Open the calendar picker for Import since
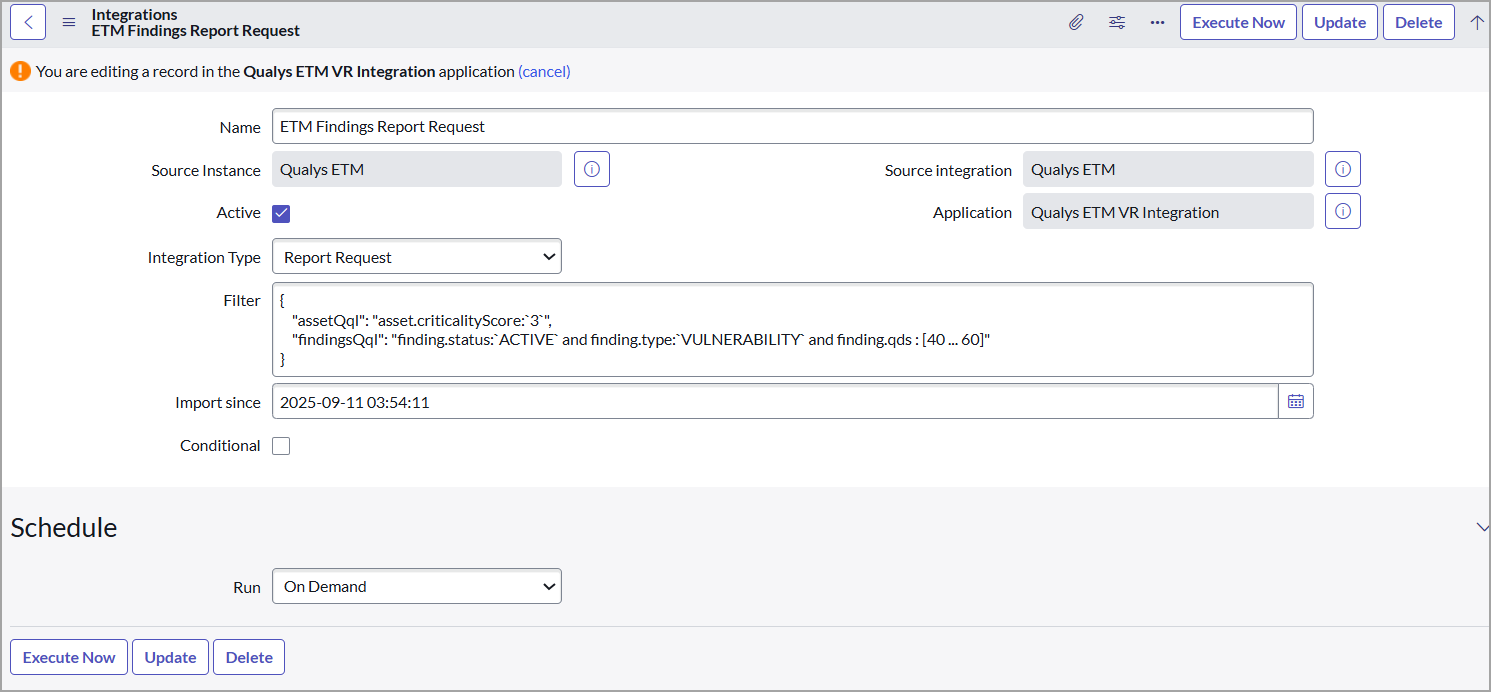Screen dimensions: 1491x692 point(1296,401)
